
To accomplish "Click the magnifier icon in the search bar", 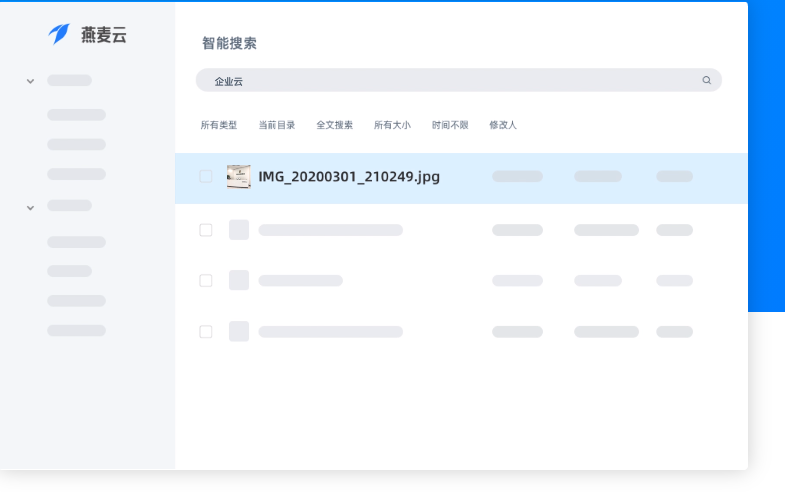I will pos(706,80).
